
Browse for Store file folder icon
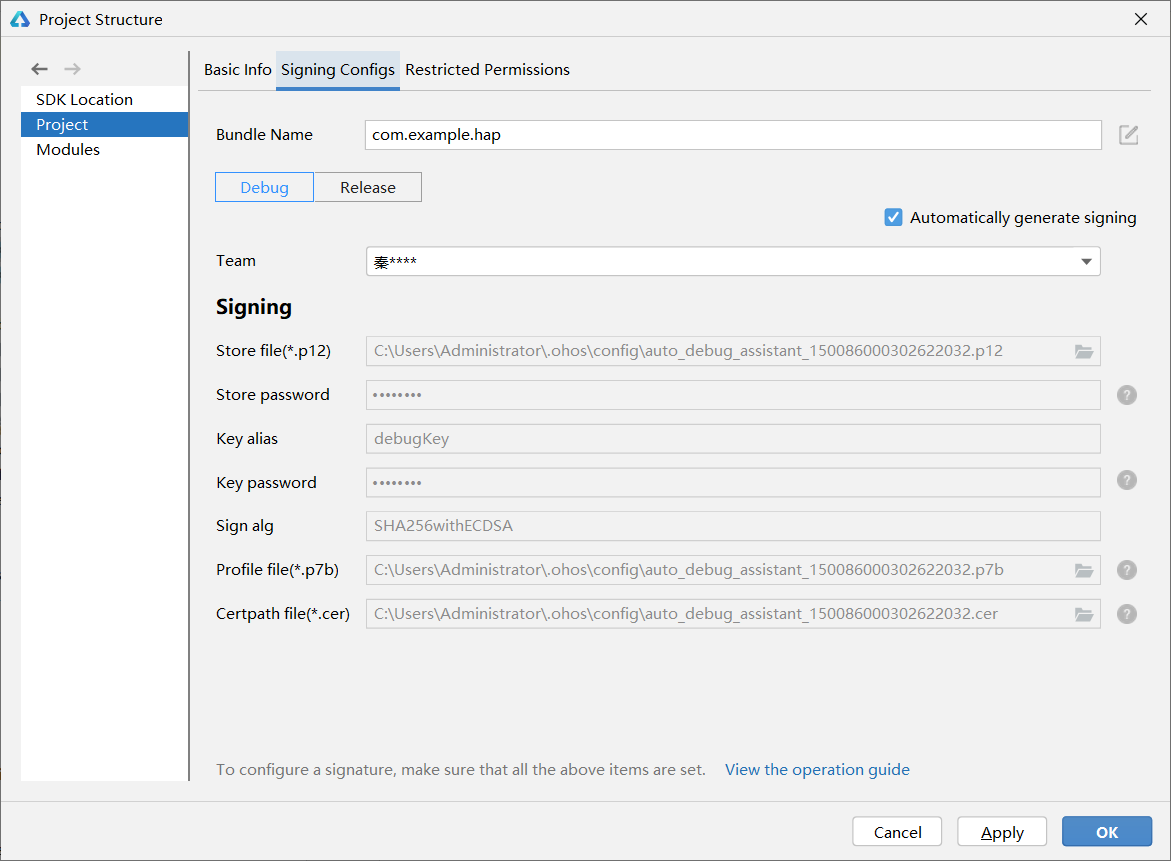click(x=1084, y=351)
